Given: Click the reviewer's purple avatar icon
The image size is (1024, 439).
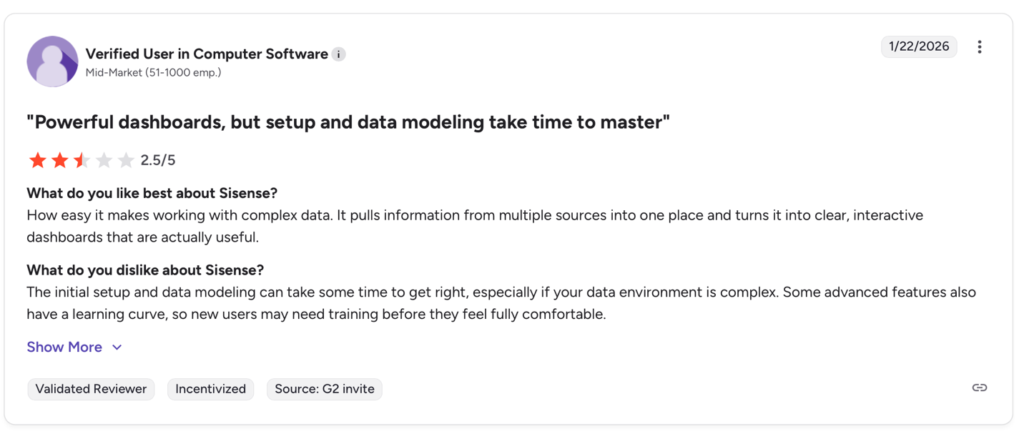Looking at the screenshot, I should pos(52,61).
